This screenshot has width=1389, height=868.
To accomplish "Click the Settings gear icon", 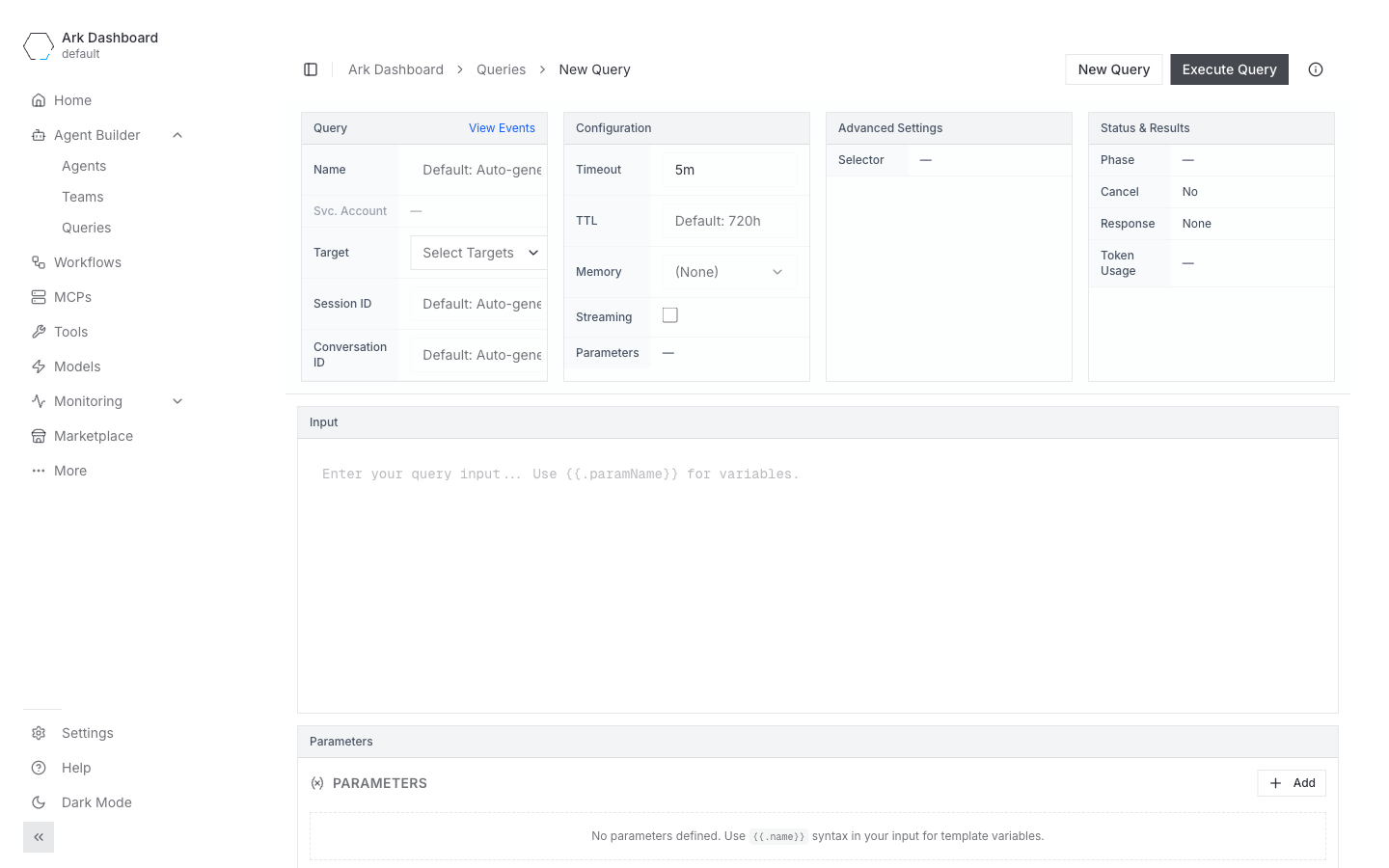I will pyautogui.click(x=39, y=733).
